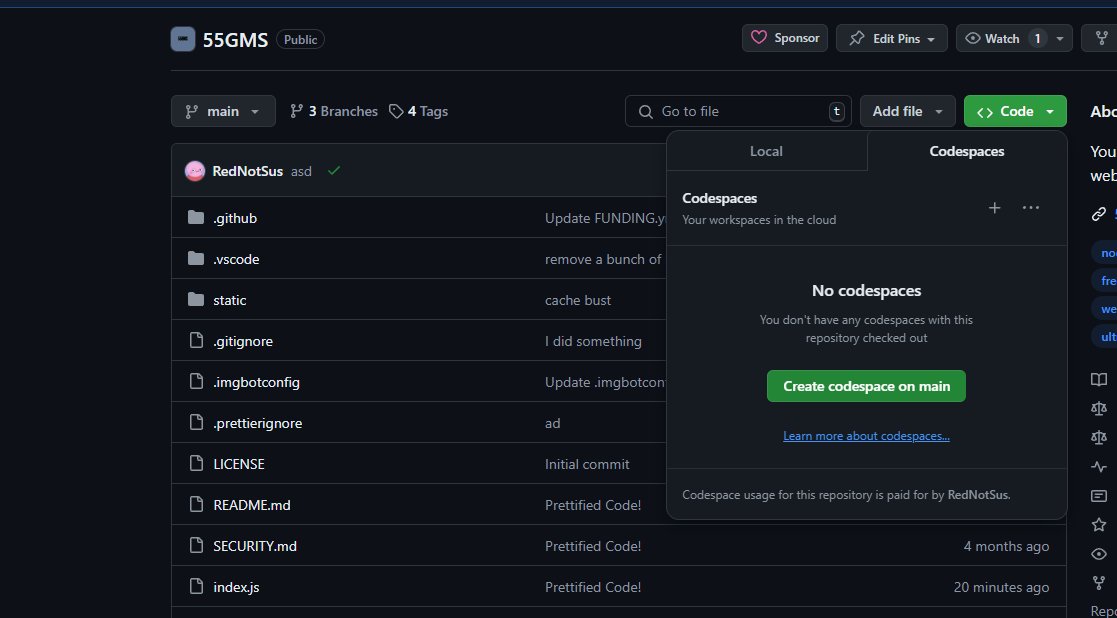Image resolution: width=1117 pixels, height=618 pixels.
Task: Open the Initial commit message
Action: pyautogui.click(x=587, y=464)
